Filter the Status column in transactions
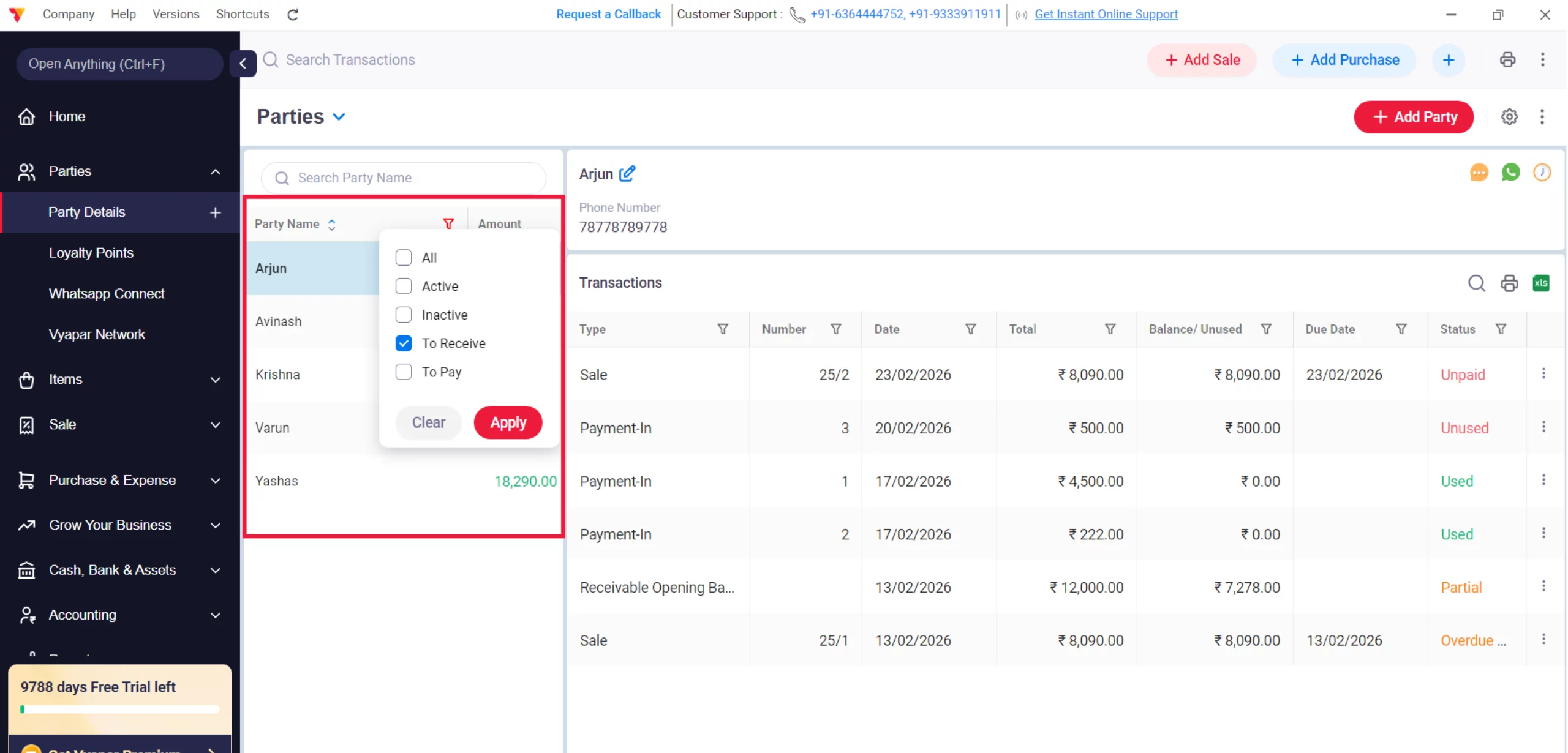The height and width of the screenshot is (753, 1568). coord(1501,329)
